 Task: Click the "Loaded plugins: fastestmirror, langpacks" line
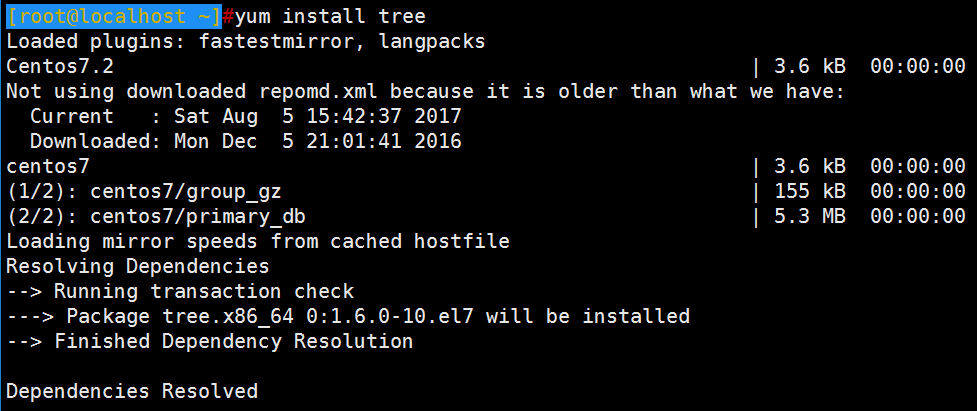[x=245, y=42]
